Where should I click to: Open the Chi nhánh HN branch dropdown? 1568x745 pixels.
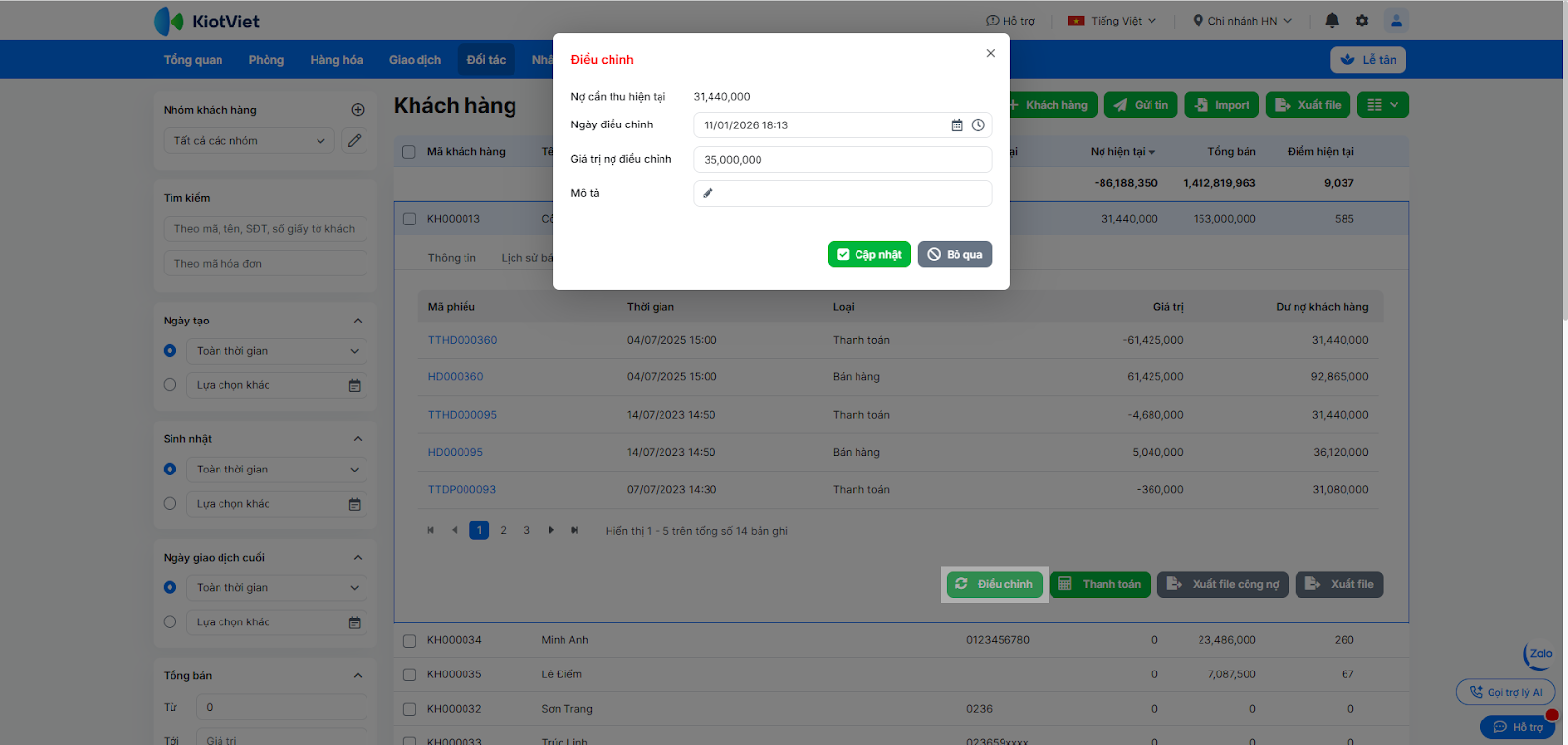tap(1243, 21)
